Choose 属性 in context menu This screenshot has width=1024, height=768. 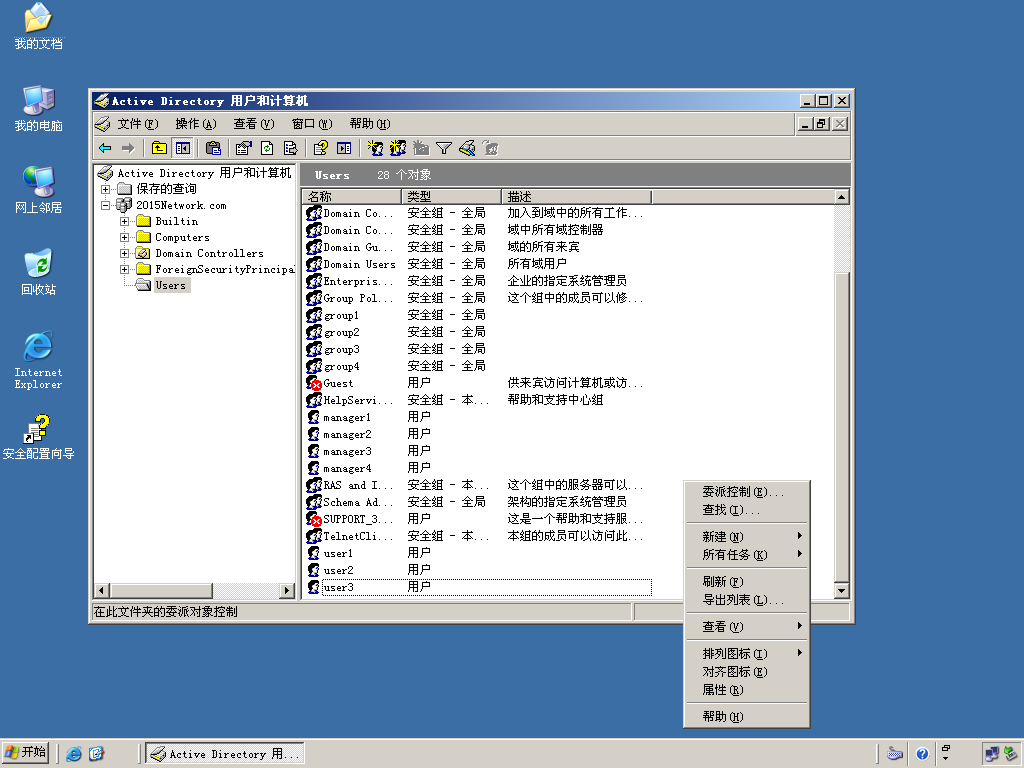tap(746, 690)
